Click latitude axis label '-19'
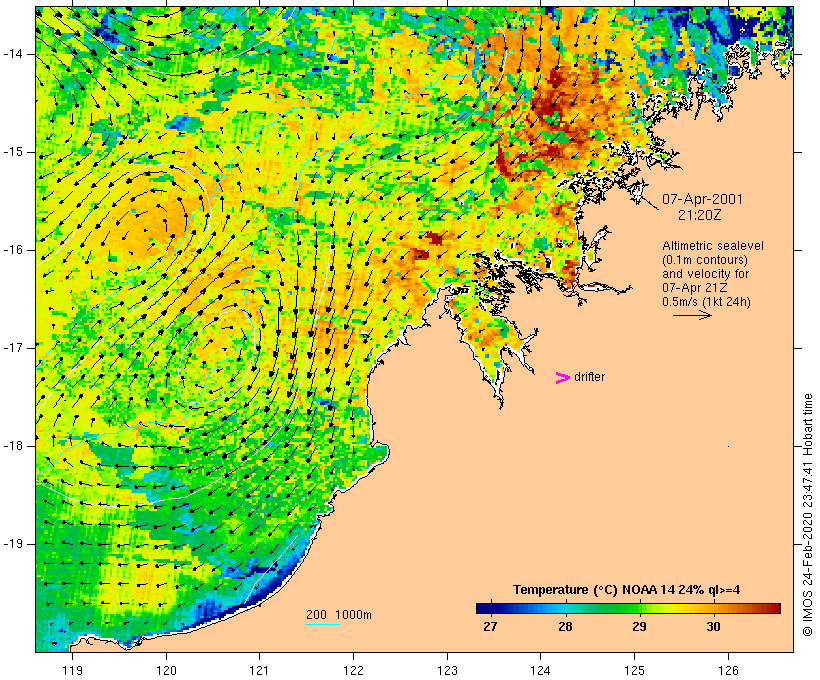This screenshot has width=820, height=680. tap(13, 544)
